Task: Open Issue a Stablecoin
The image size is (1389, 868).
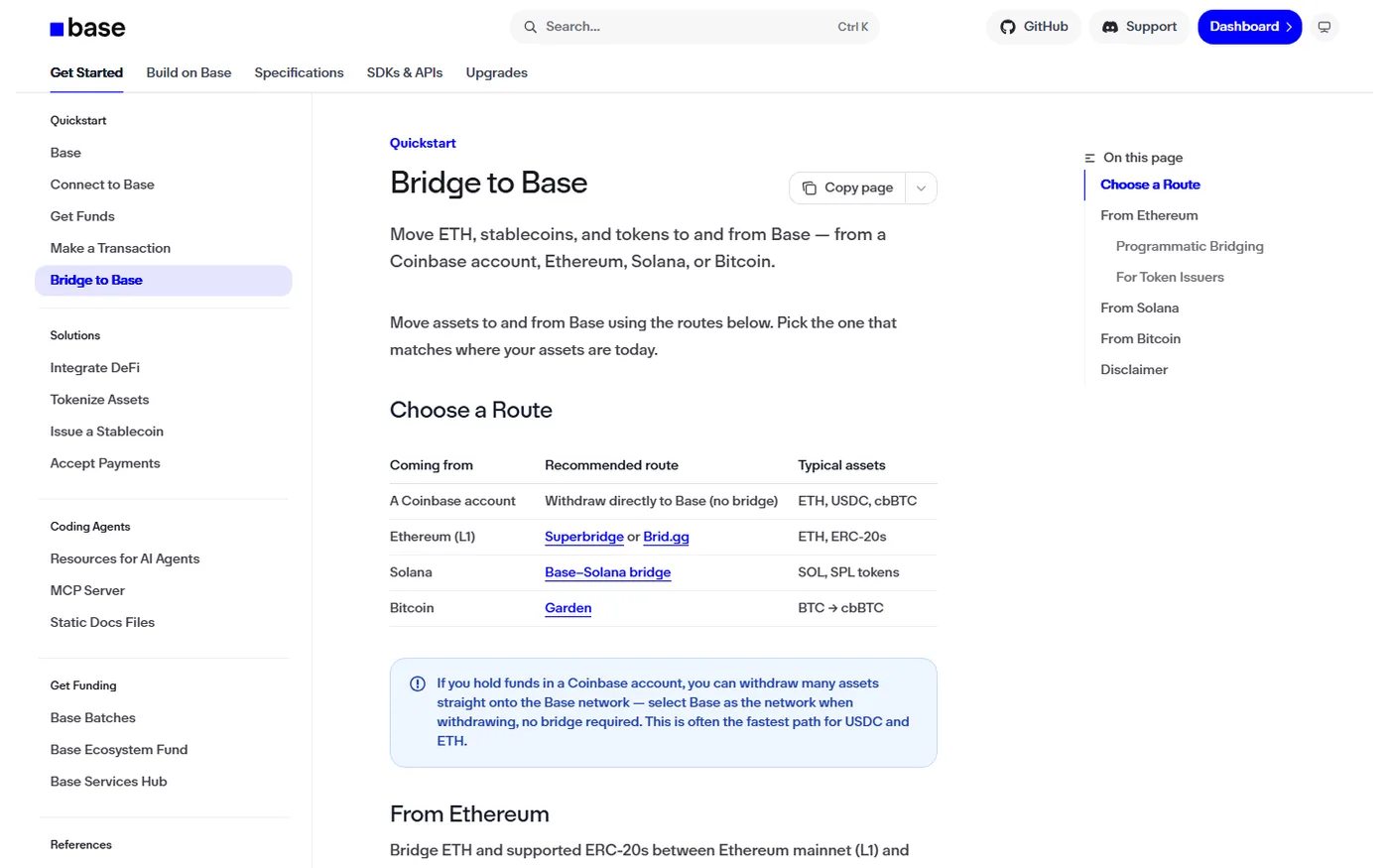Action: (107, 432)
